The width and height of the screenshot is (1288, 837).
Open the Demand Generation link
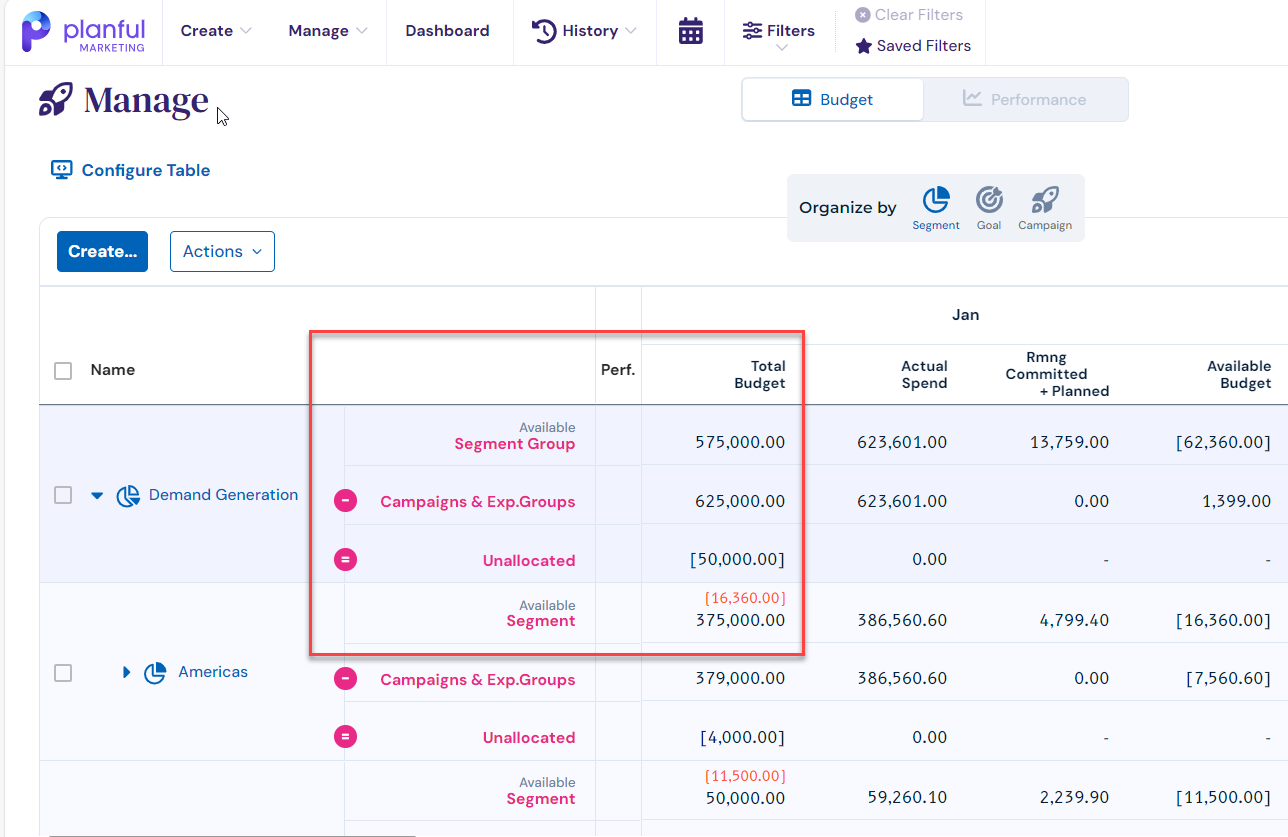223,495
